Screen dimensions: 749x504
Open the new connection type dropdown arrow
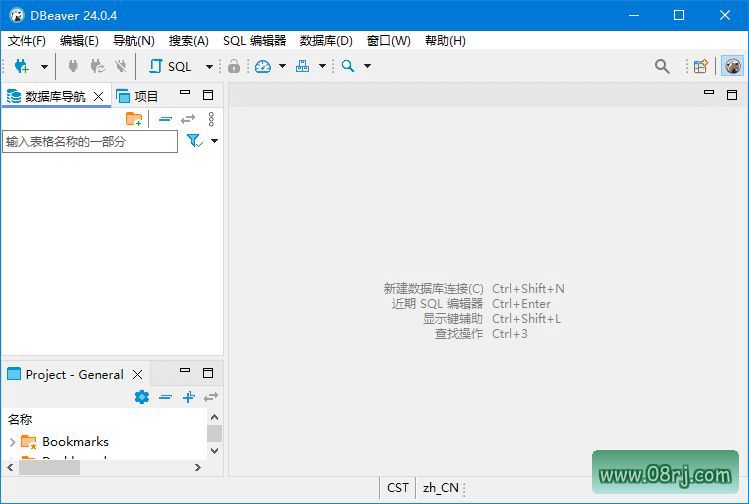pos(44,66)
